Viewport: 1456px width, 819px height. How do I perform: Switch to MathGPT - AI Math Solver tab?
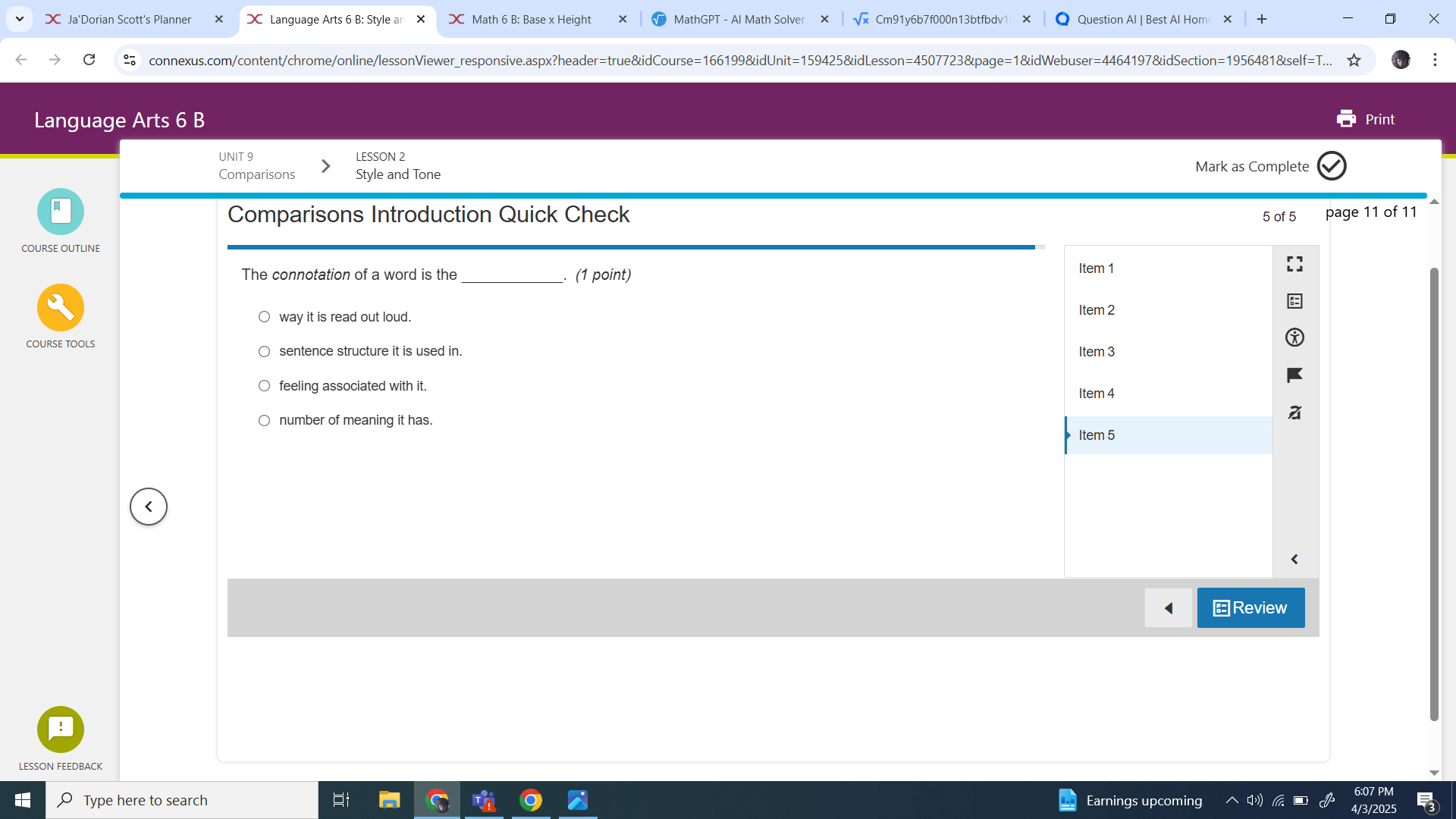coord(739,20)
